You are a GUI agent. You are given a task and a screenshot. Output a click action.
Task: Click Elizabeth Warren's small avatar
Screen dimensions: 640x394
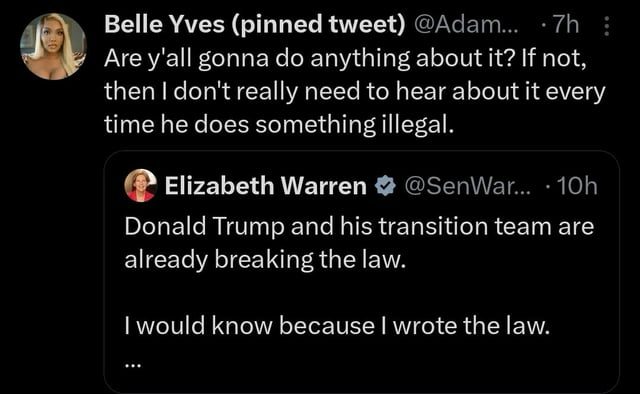(140, 185)
